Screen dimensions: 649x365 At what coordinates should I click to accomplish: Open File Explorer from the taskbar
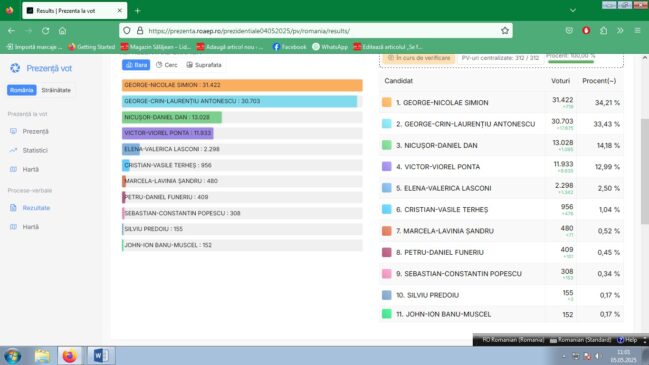click(42, 355)
